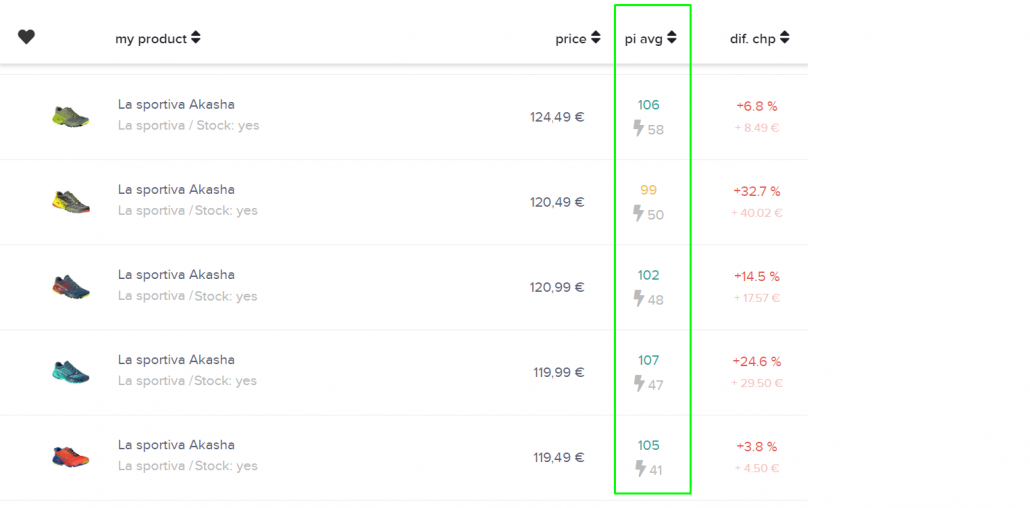Sort by price column arrows
The height and width of the screenshot is (508, 1030).
pos(596,38)
